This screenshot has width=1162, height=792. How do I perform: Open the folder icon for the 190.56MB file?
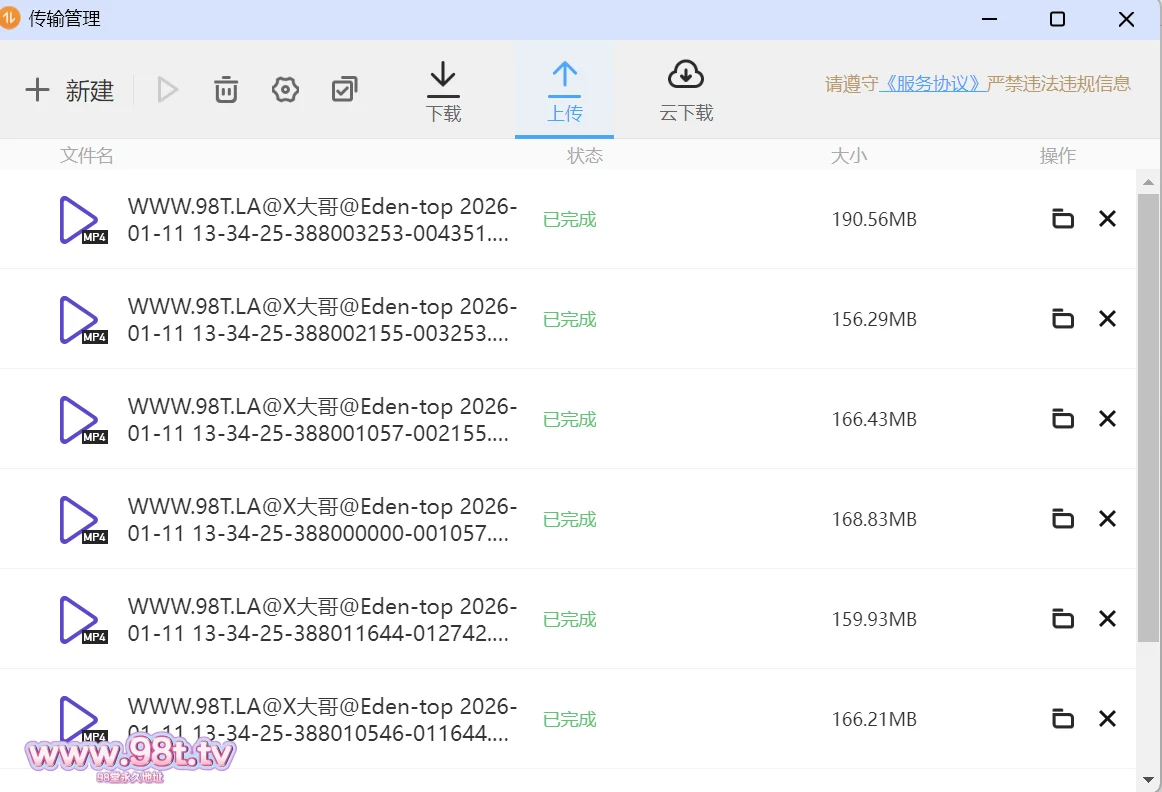point(1062,219)
